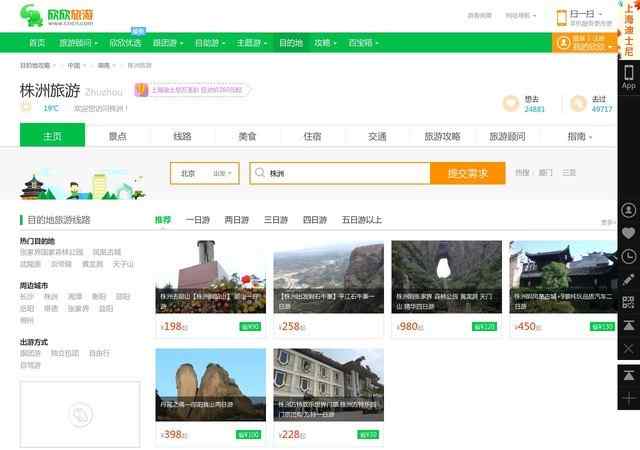Open the ¥980 Zhangjiajie tour thumbnail
The width and height of the screenshot is (640, 450).
pos(447,277)
